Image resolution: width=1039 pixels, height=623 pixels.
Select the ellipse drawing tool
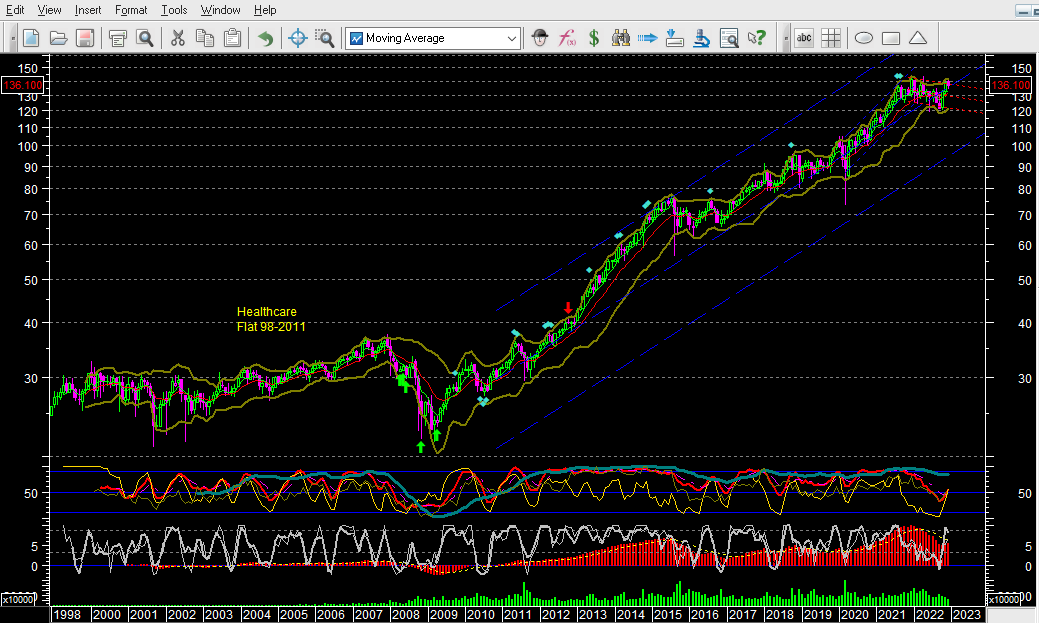[x=864, y=38]
